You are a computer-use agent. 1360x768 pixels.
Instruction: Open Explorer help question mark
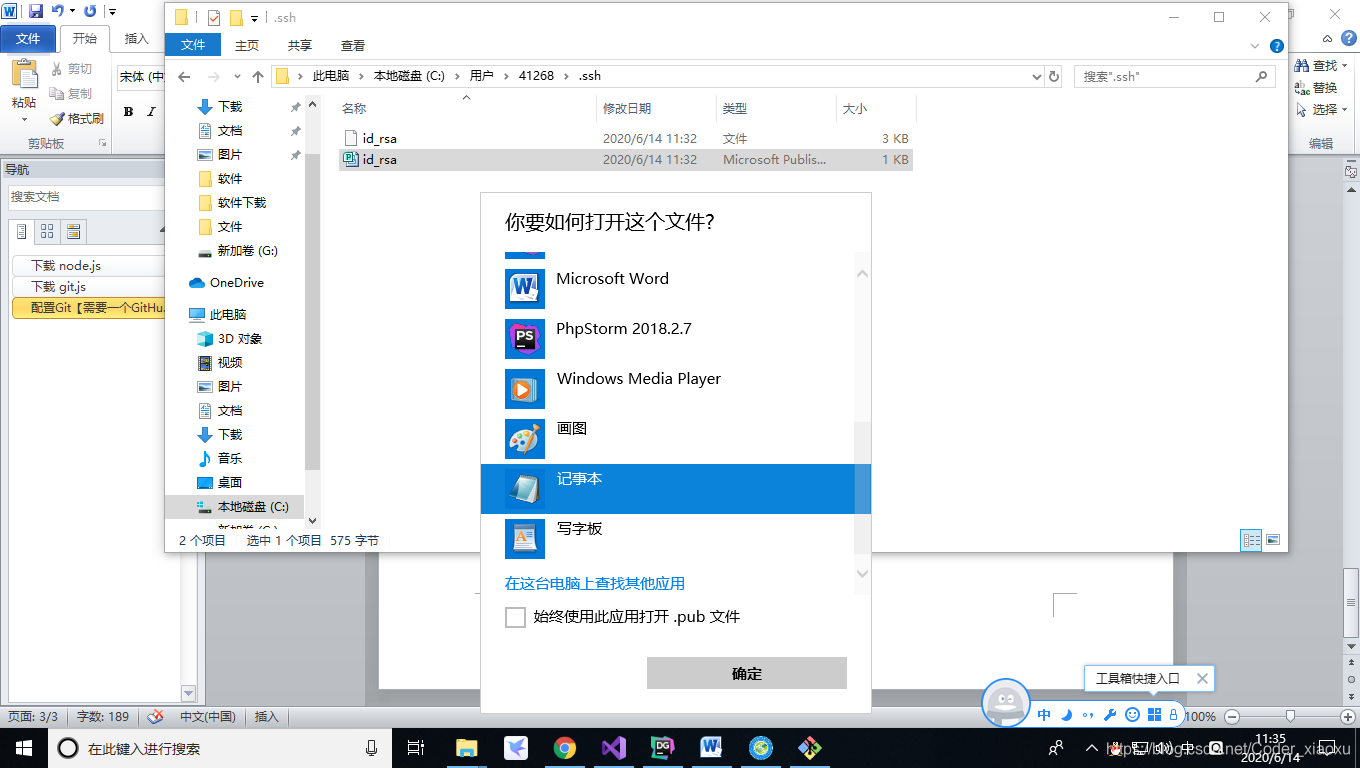(1277, 46)
